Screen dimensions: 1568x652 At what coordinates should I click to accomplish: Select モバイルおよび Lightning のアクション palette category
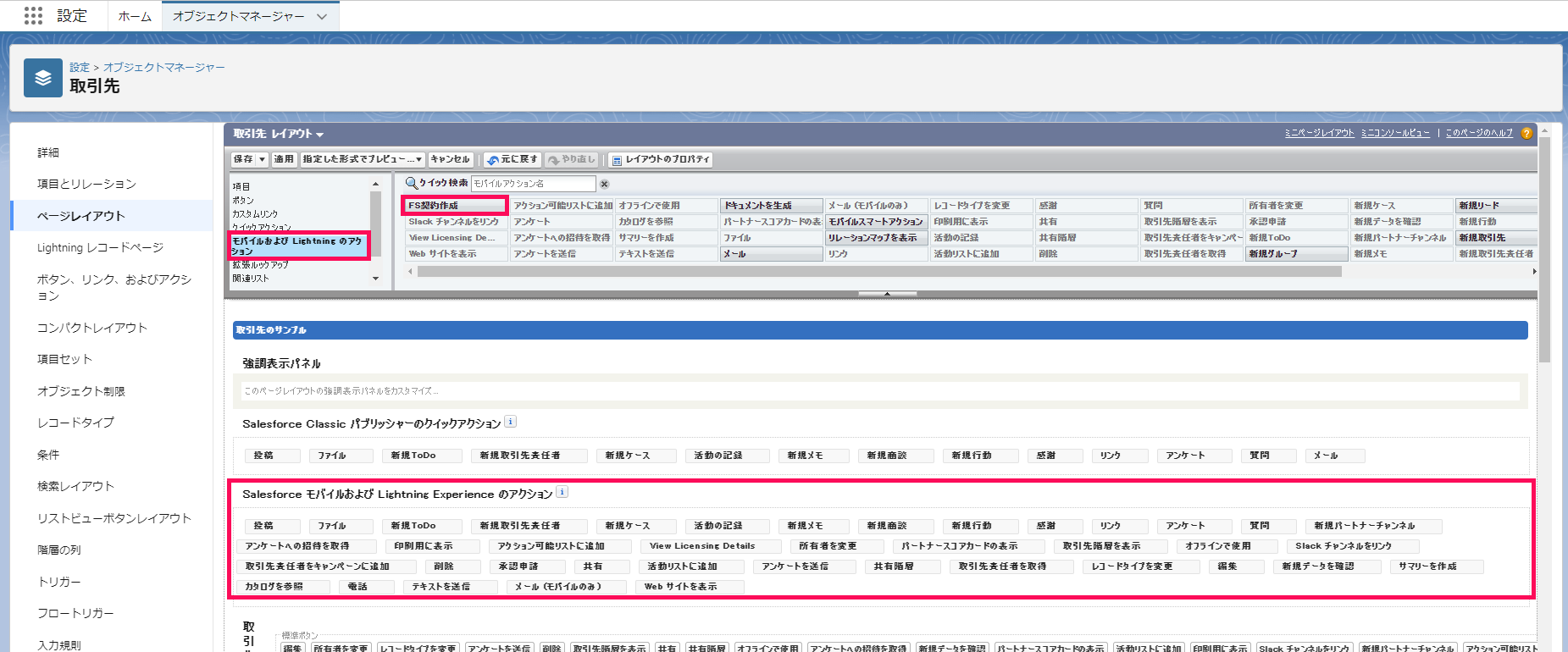point(299,246)
